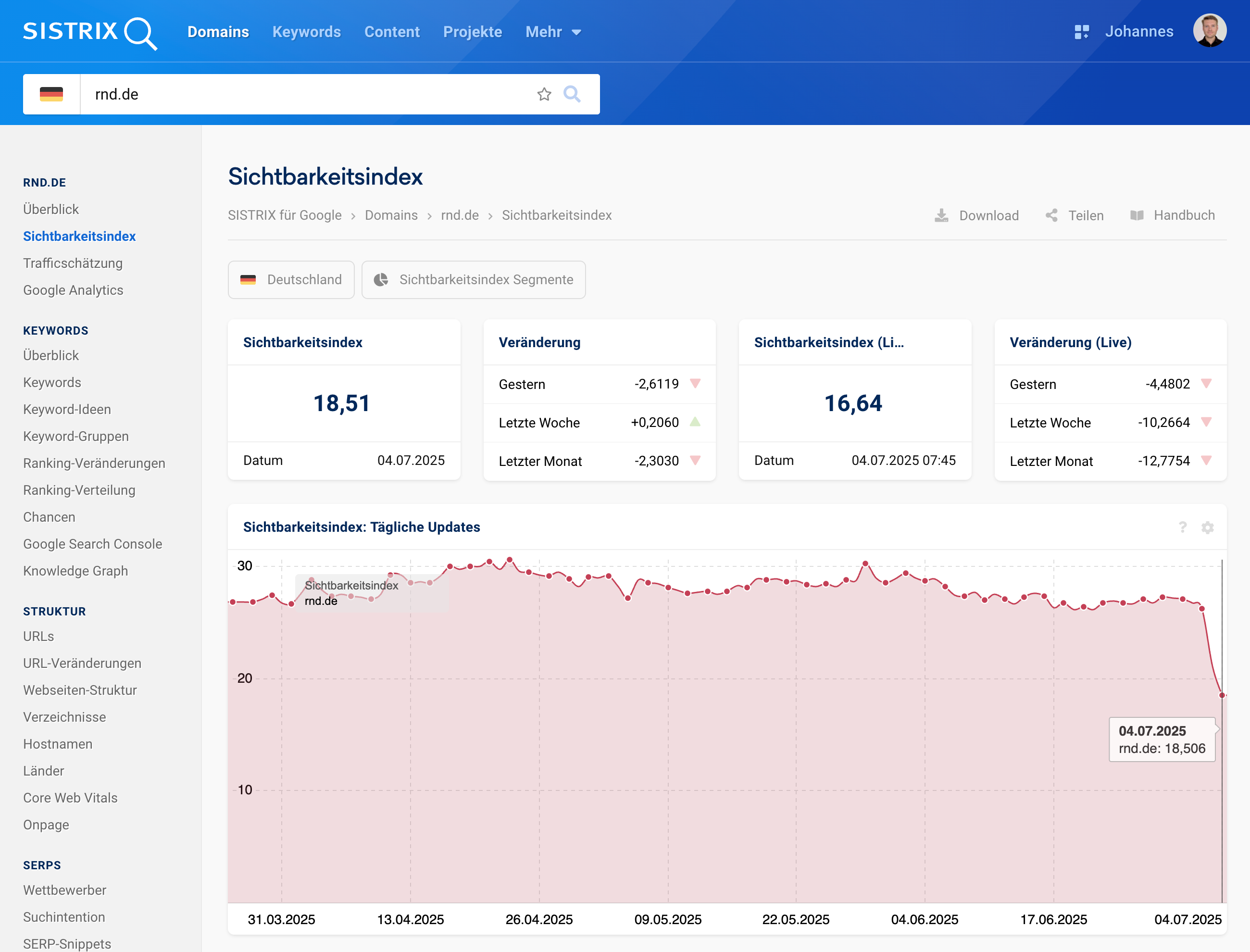Click the Teilen share icon
The width and height of the screenshot is (1250, 952).
[x=1051, y=215]
